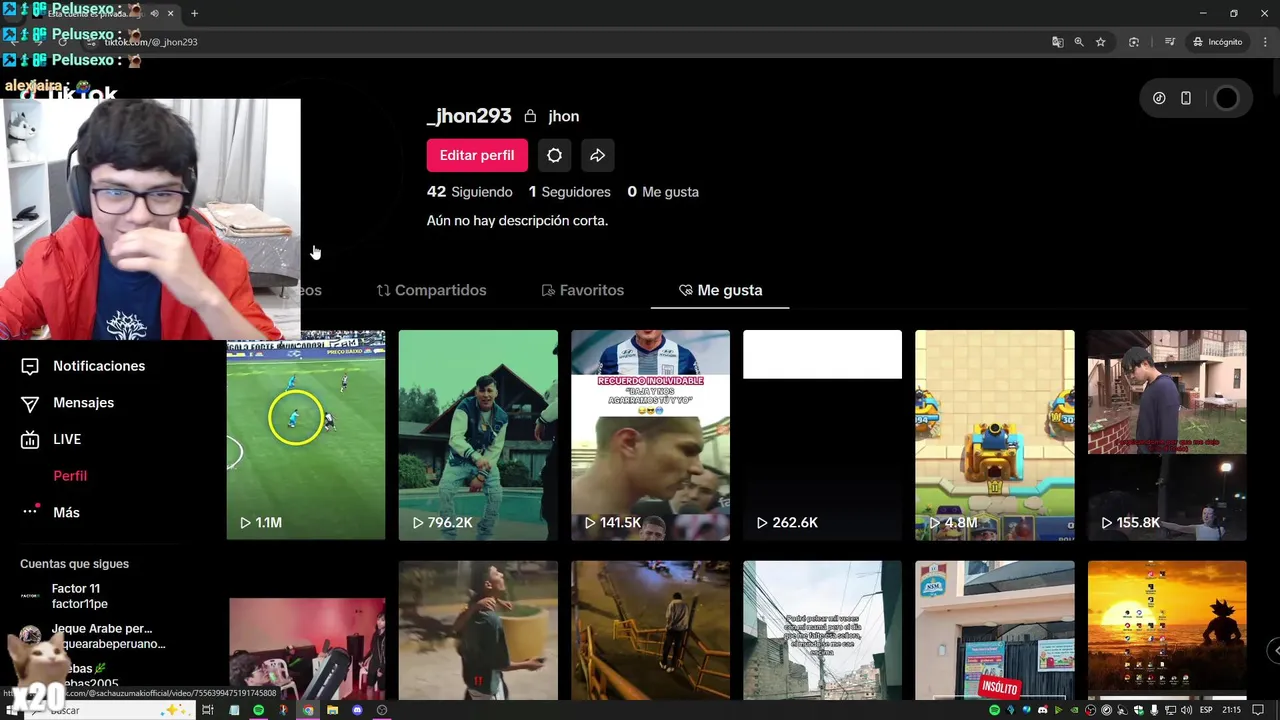Select the Me gusta tab
The image size is (1280, 720).
[x=720, y=290]
